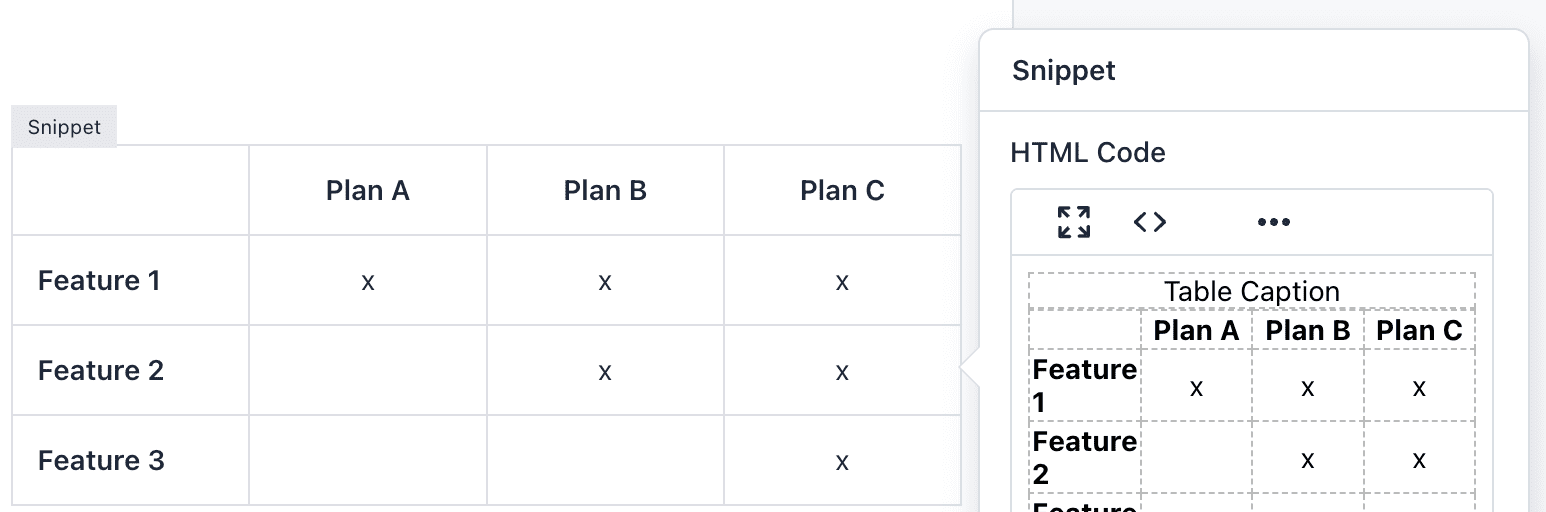Select the gray Snippet tag above the table

coord(64,128)
